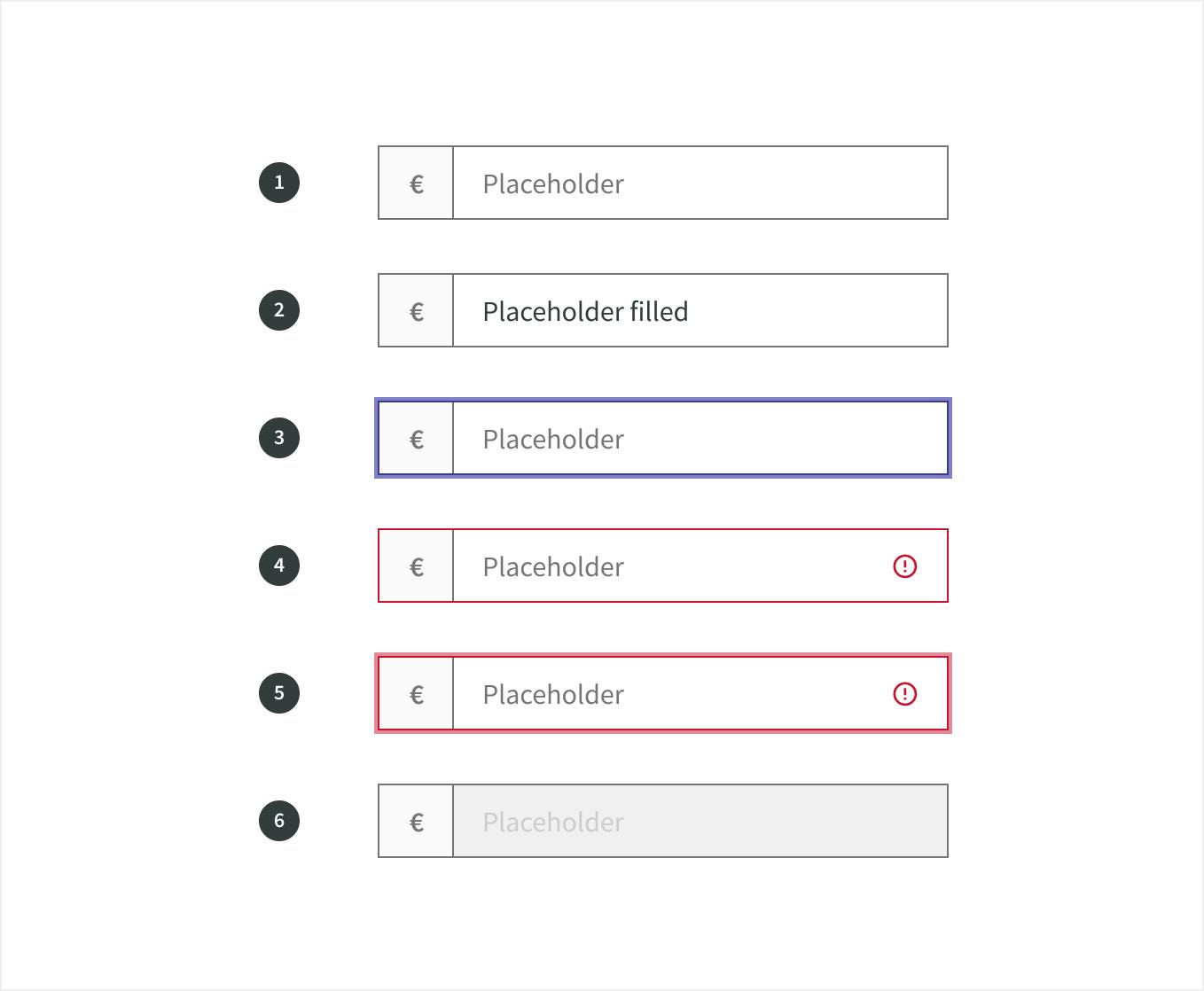Select the number 4 badge
This screenshot has width=1204, height=991.
(279, 566)
